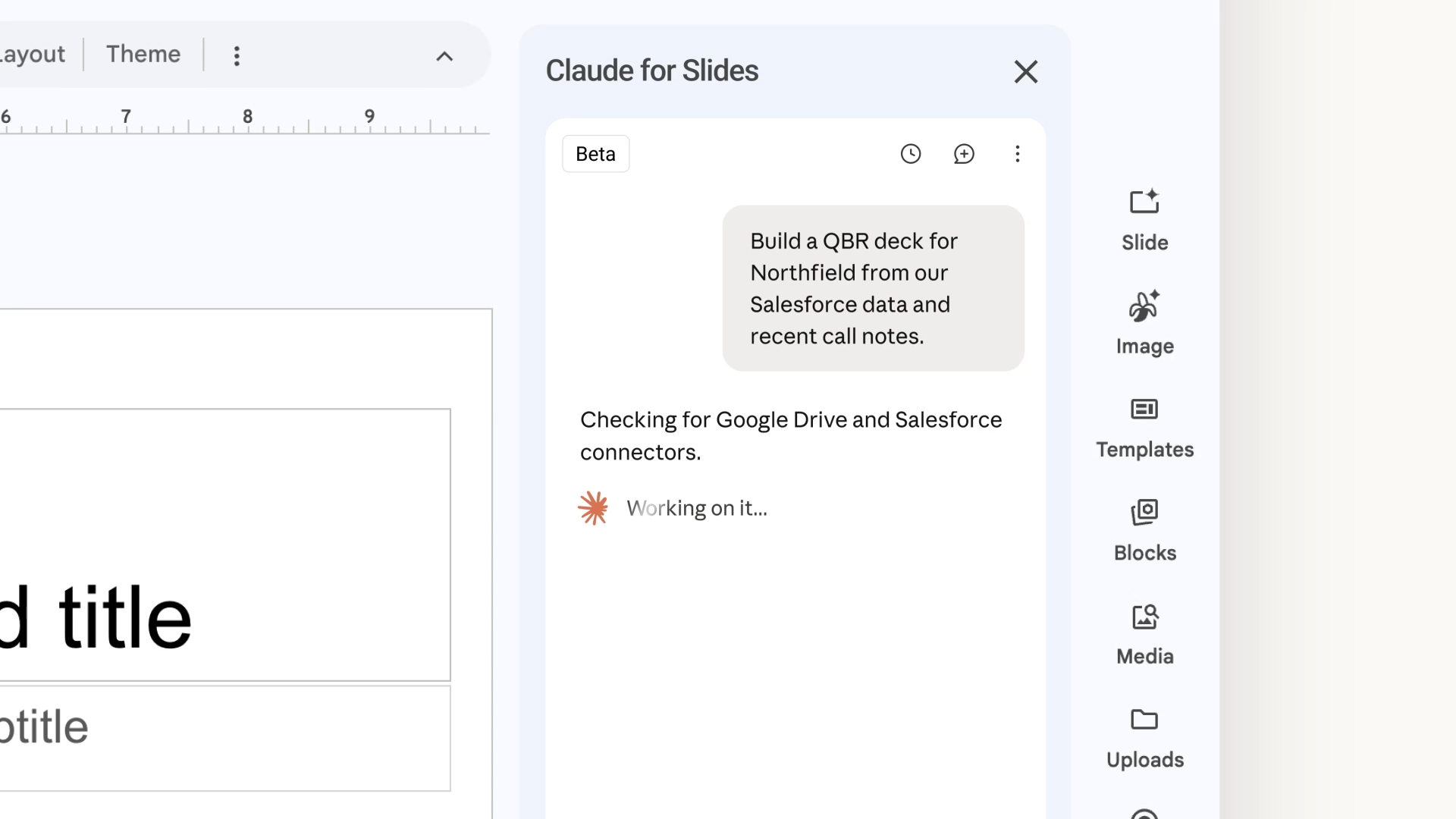Open the Uploads folder sidebar panel
The image size is (1456, 819).
pos(1144,738)
